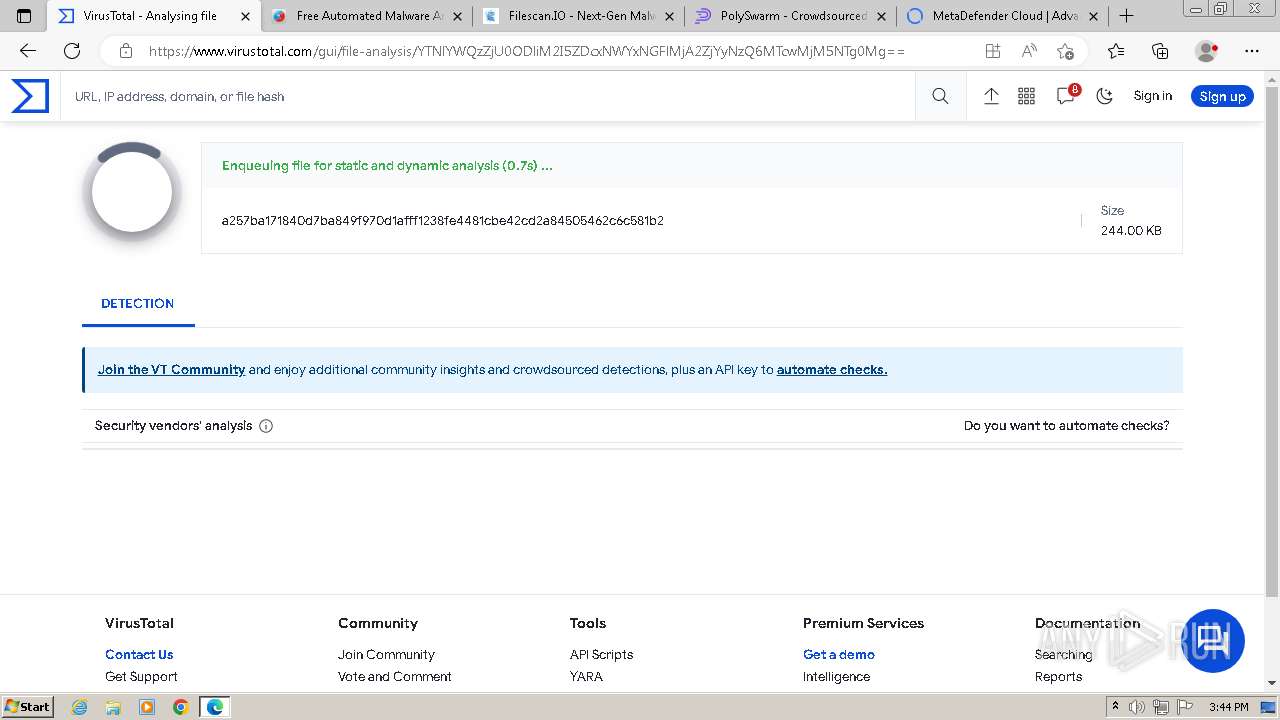Screen dimensions: 1280x720
Task: Open the notifications comment icon
Action: point(1066,96)
